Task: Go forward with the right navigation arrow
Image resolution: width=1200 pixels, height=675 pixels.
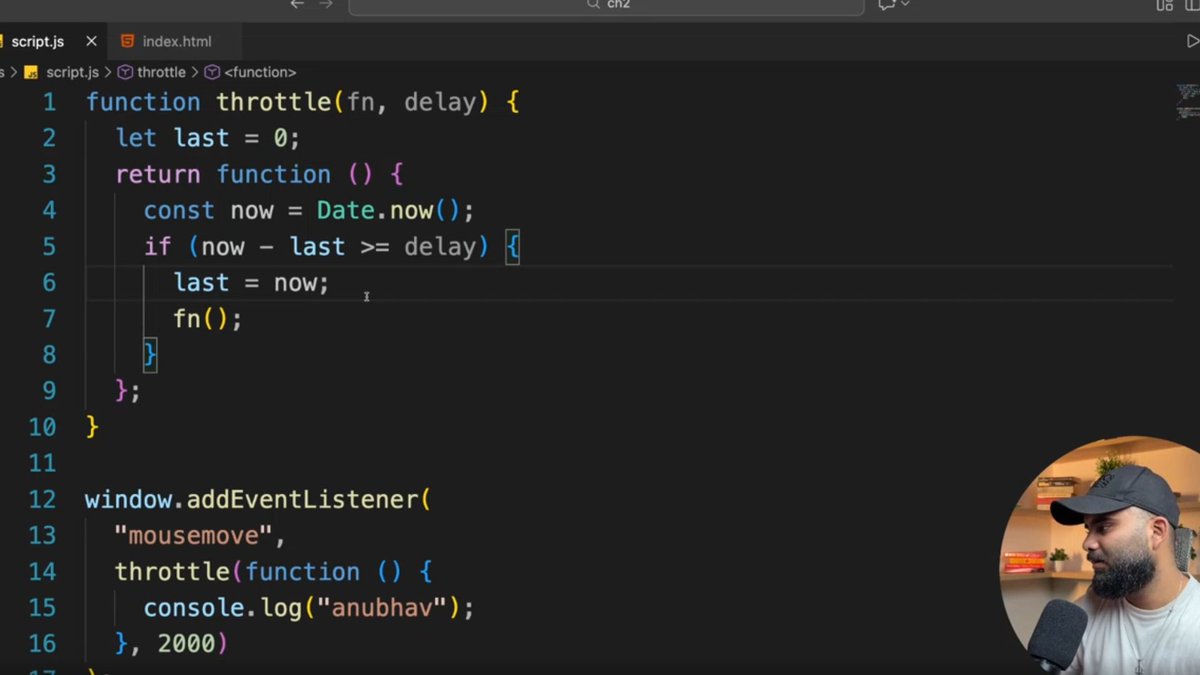Action: click(x=325, y=4)
